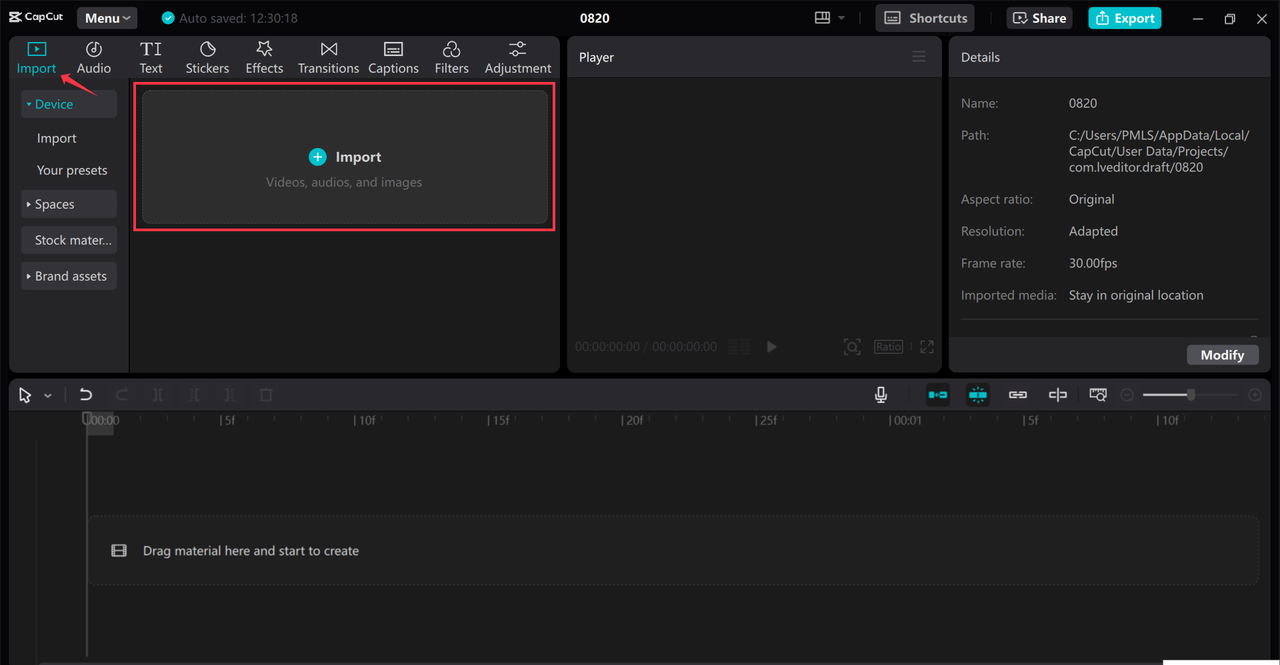The image size is (1280, 665).
Task: Click the Share button
Action: tap(1040, 18)
